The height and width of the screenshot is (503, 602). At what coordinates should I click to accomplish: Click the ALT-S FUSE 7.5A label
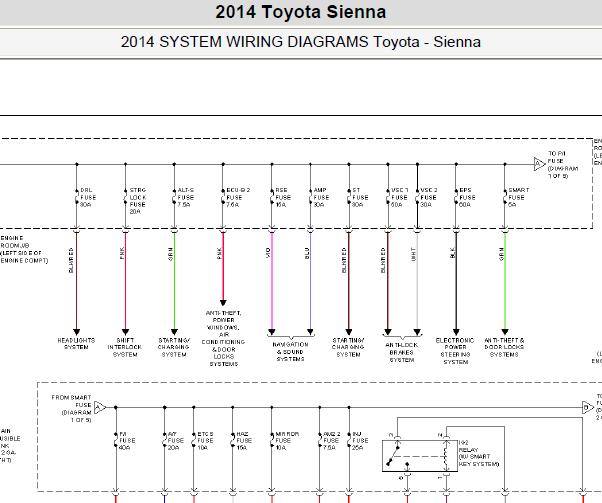click(185, 197)
